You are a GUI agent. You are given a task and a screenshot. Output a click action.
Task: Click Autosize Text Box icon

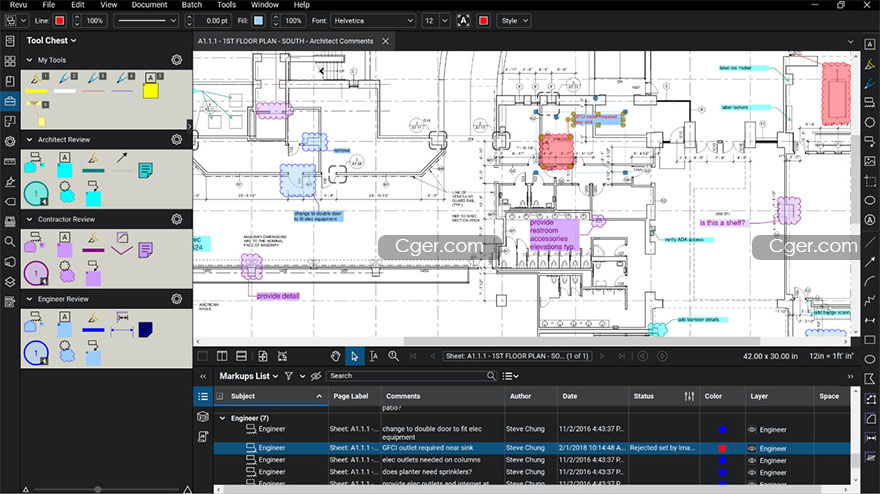[x=463, y=21]
